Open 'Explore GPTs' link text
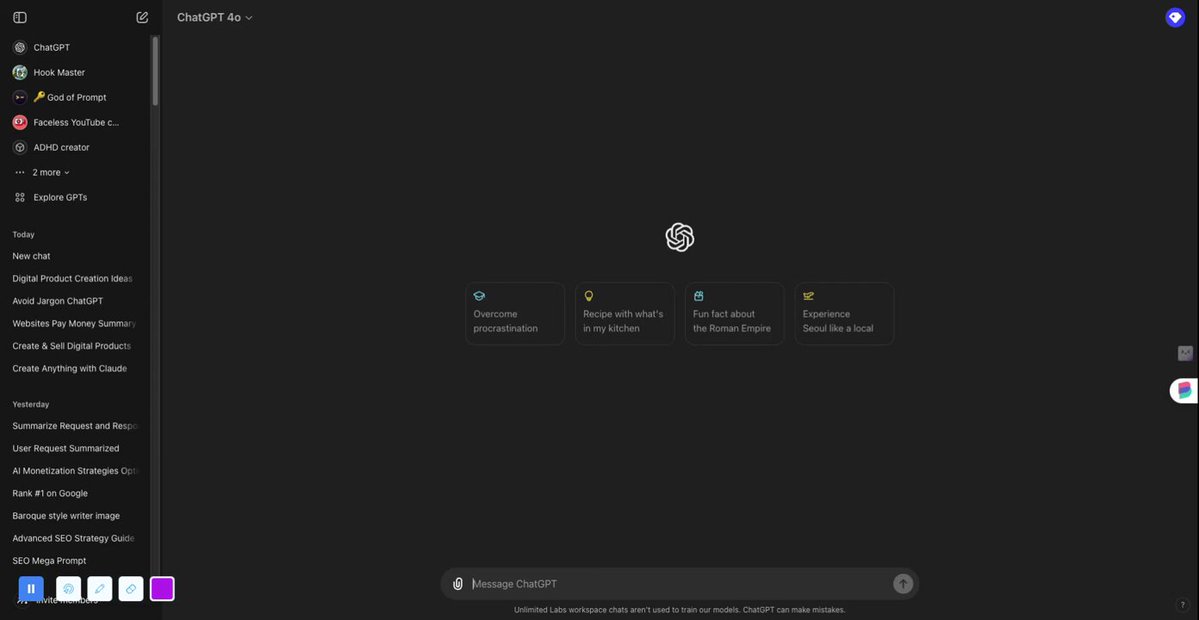Screen dimensions: 1199x620 click(60, 197)
